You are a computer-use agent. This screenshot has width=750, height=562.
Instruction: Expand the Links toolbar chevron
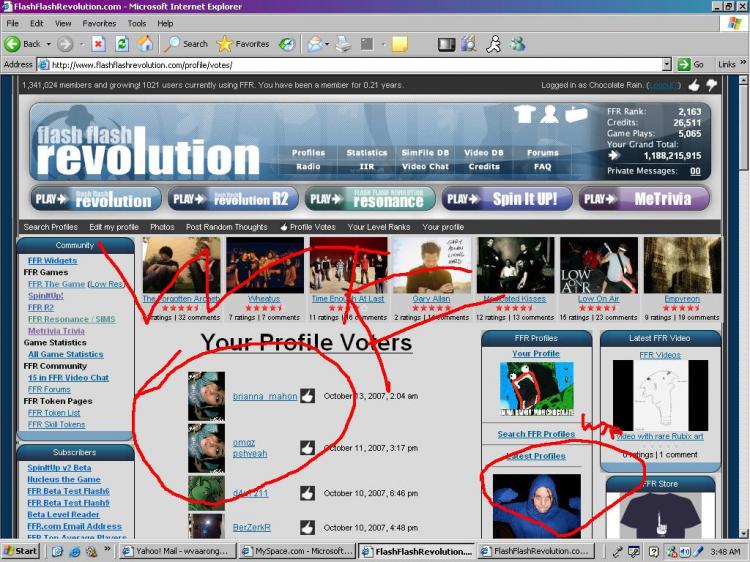[x=743, y=62]
